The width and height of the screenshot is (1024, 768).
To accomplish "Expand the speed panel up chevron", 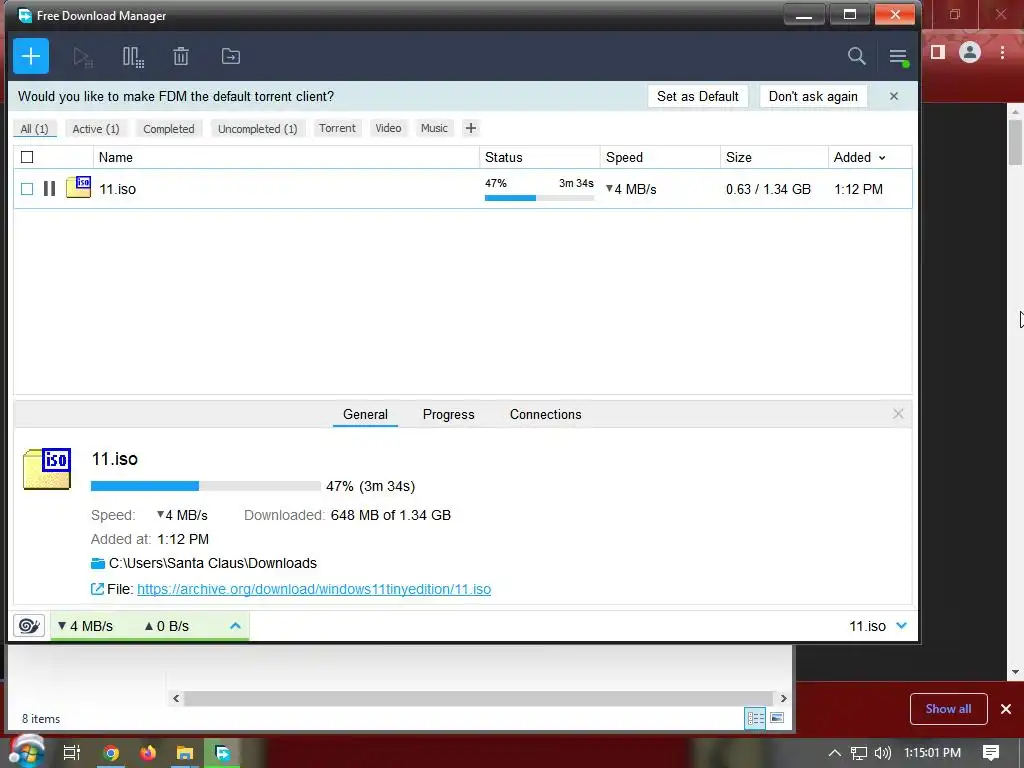I will pos(235,626).
